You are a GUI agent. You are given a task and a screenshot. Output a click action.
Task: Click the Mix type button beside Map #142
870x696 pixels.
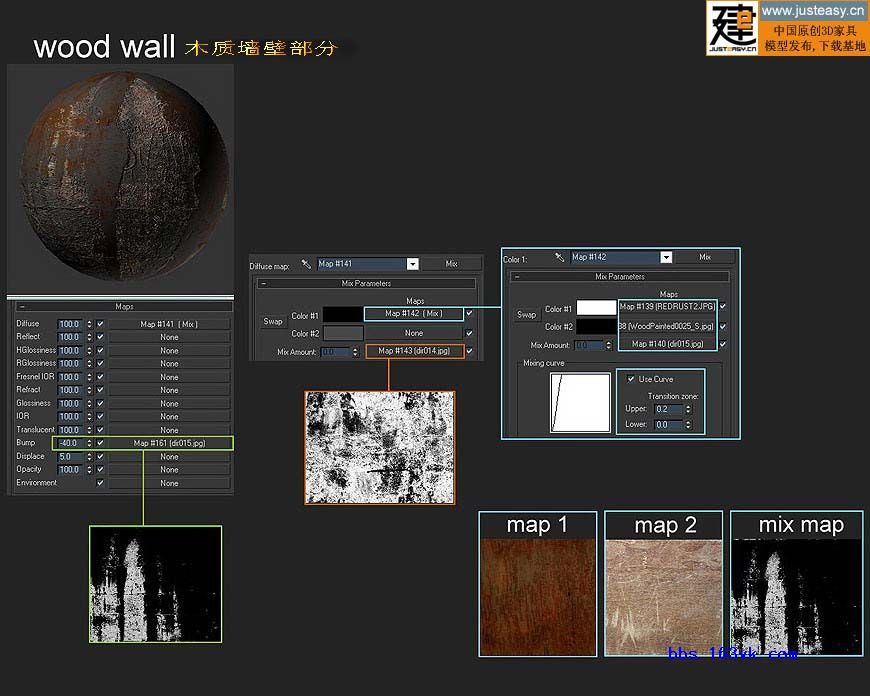click(x=705, y=257)
